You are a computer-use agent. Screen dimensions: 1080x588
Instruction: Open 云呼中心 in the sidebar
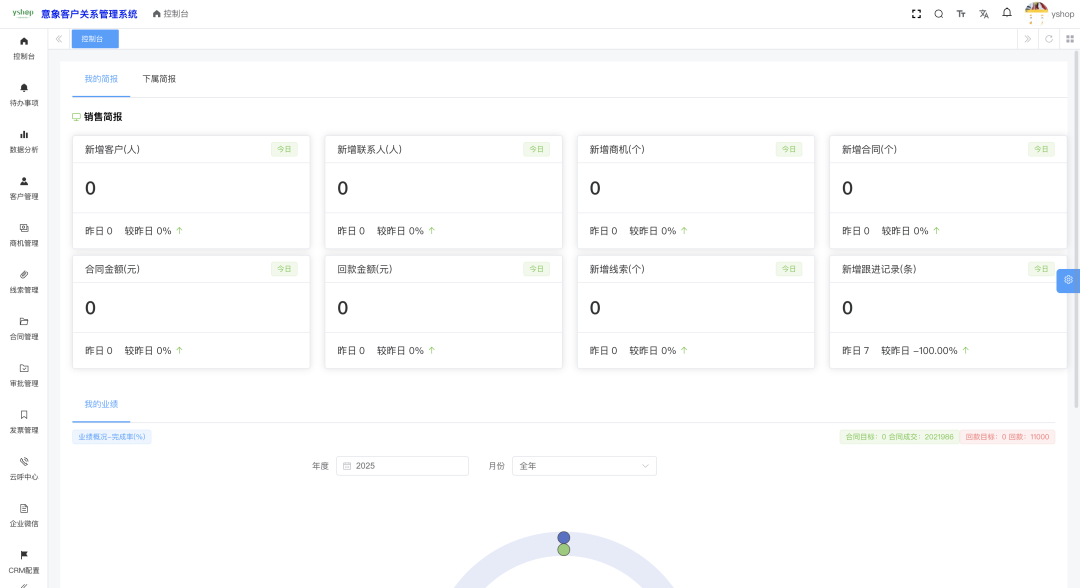coord(23,467)
